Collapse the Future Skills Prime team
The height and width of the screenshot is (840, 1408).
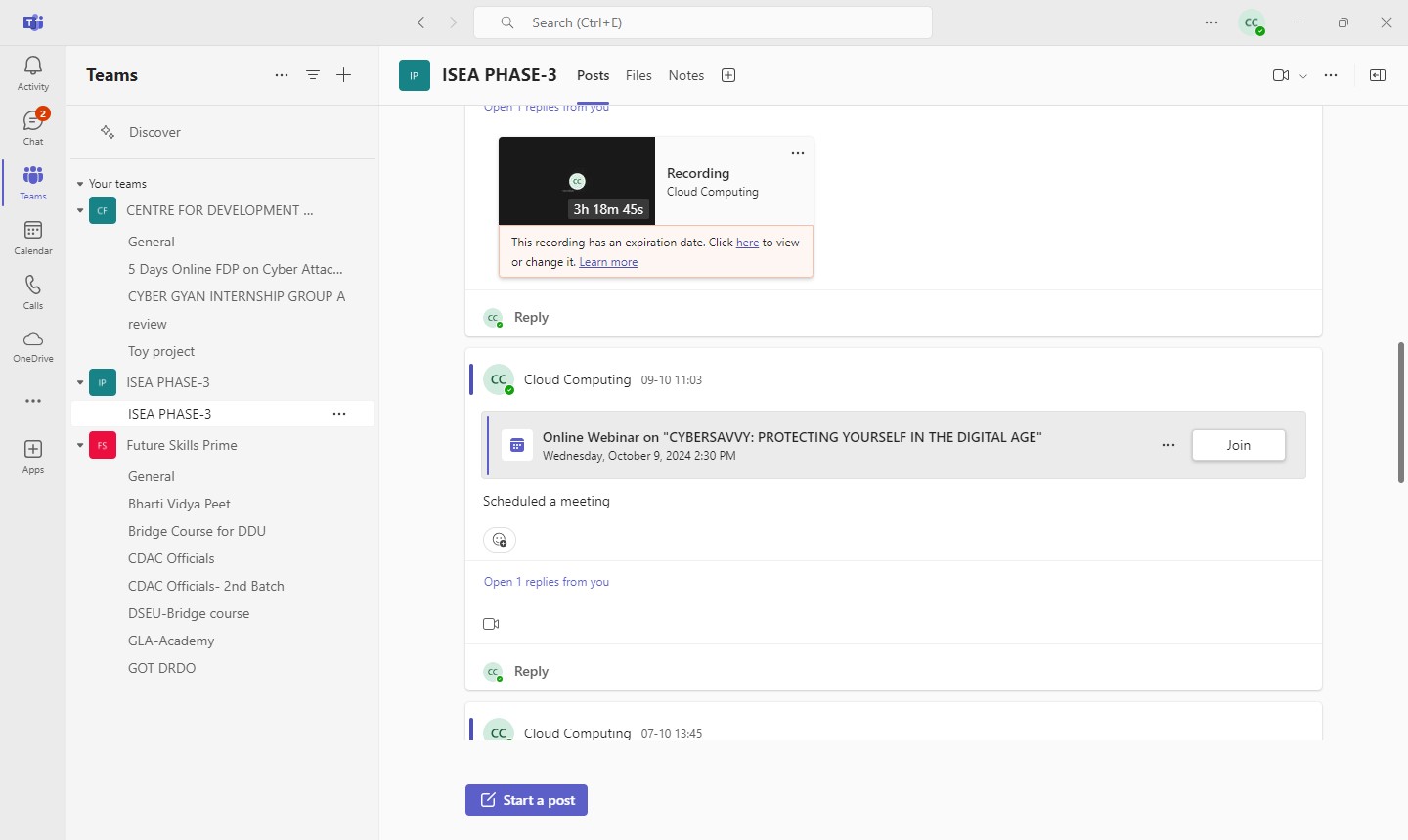click(80, 445)
